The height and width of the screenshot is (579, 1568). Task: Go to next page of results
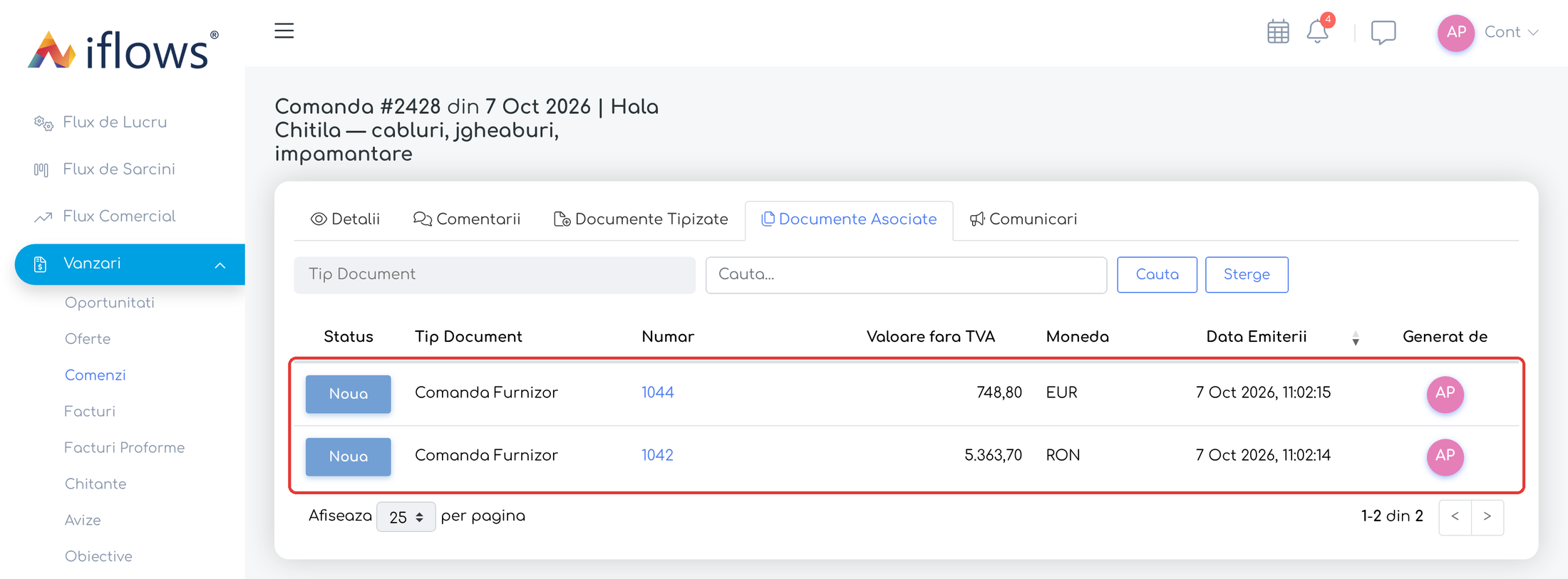point(1487,517)
